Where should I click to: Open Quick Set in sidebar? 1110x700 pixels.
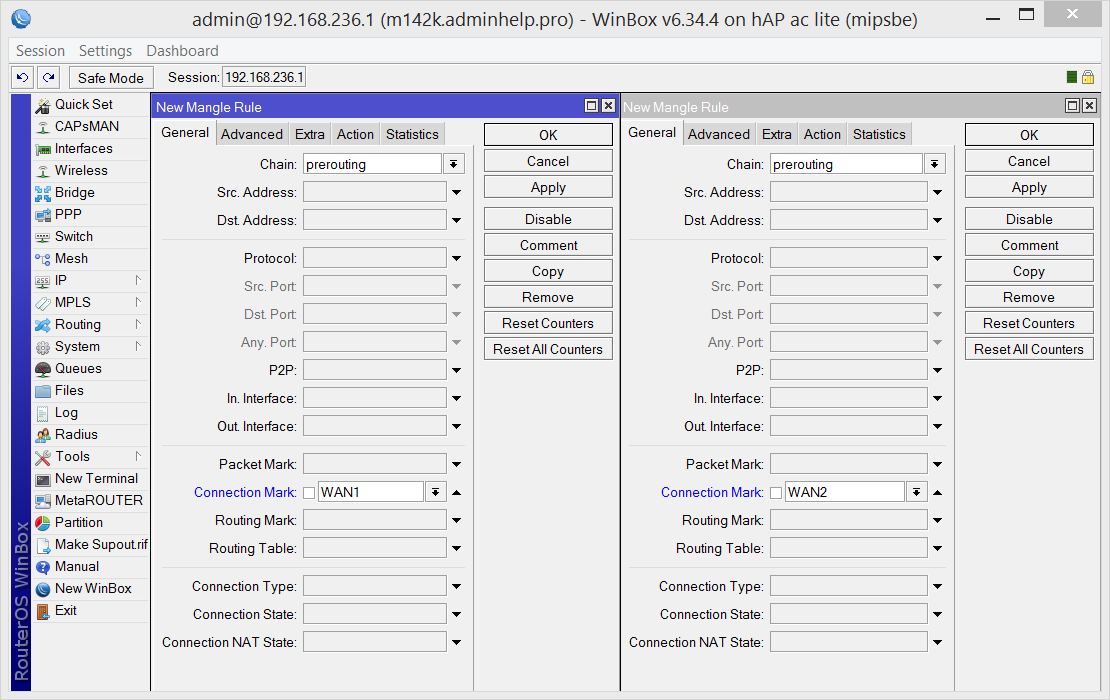pos(91,104)
